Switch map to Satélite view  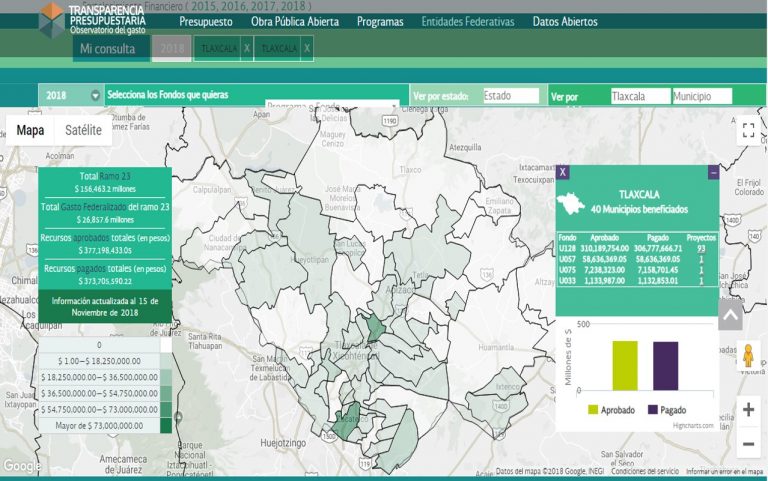click(x=83, y=130)
